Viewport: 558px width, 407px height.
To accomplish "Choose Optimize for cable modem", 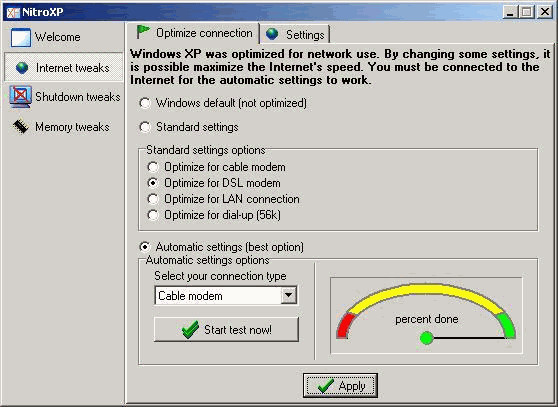I will pyautogui.click(x=153, y=167).
